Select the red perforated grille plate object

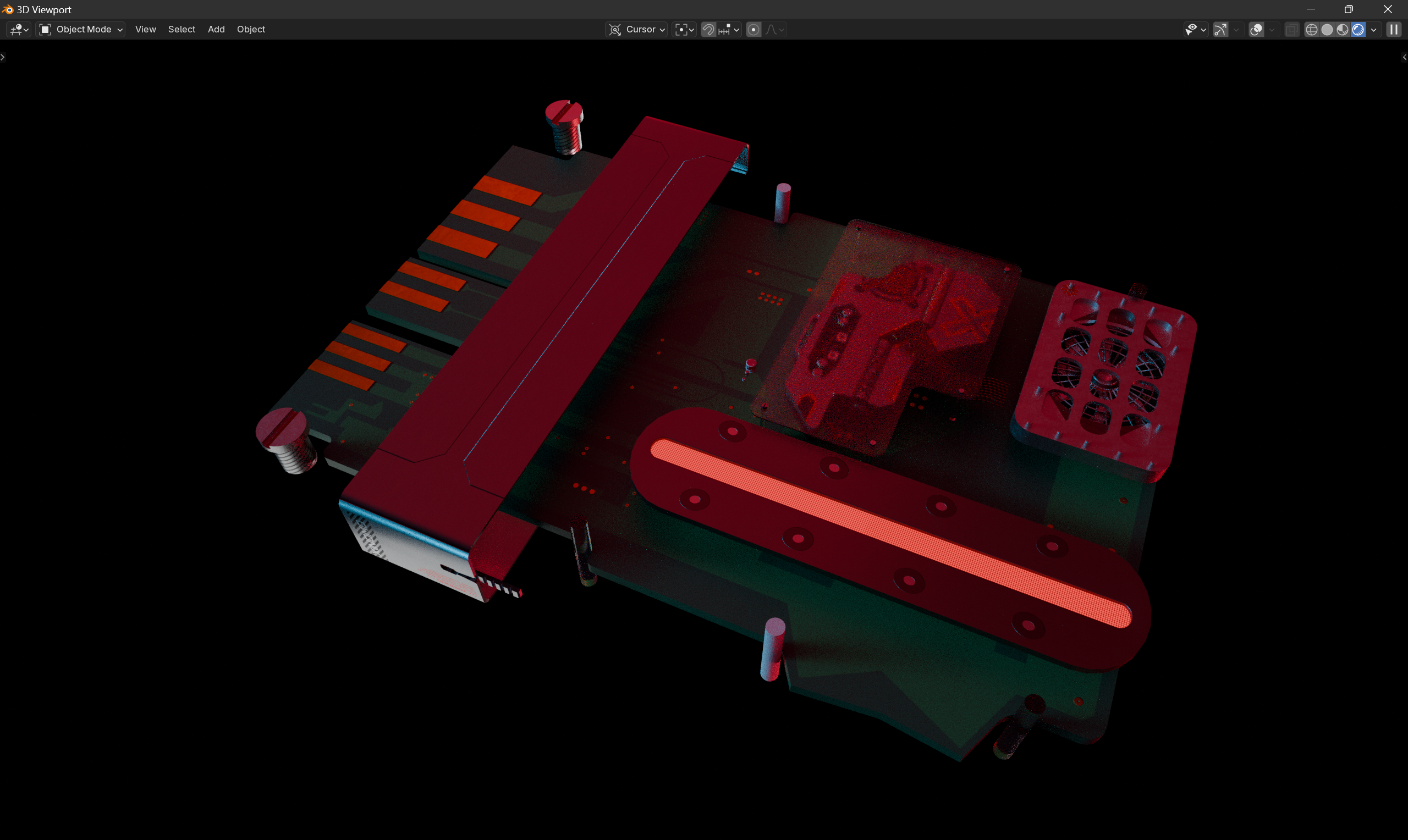[1104, 380]
